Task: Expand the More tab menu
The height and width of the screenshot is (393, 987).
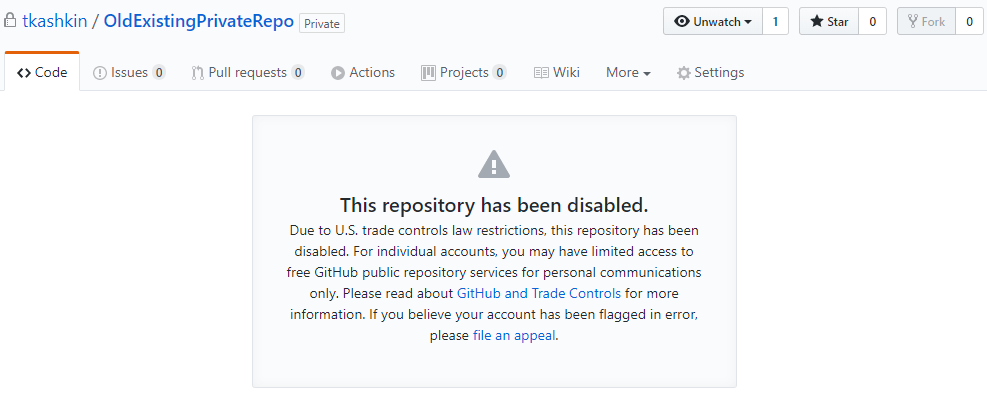Action: click(x=628, y=72)
